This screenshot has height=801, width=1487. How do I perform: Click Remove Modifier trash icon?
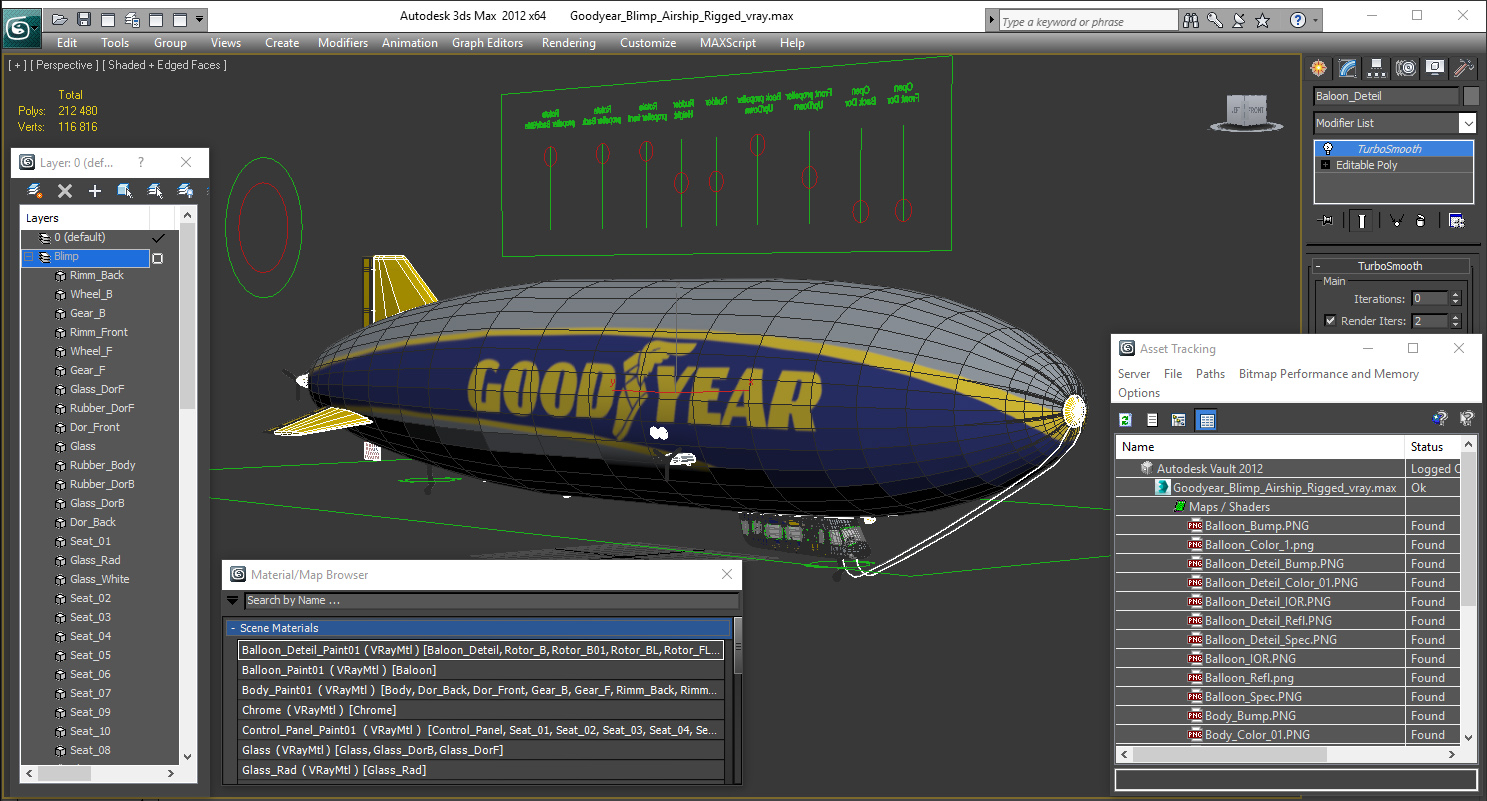pyautogui.click(x=1421, y=221)
